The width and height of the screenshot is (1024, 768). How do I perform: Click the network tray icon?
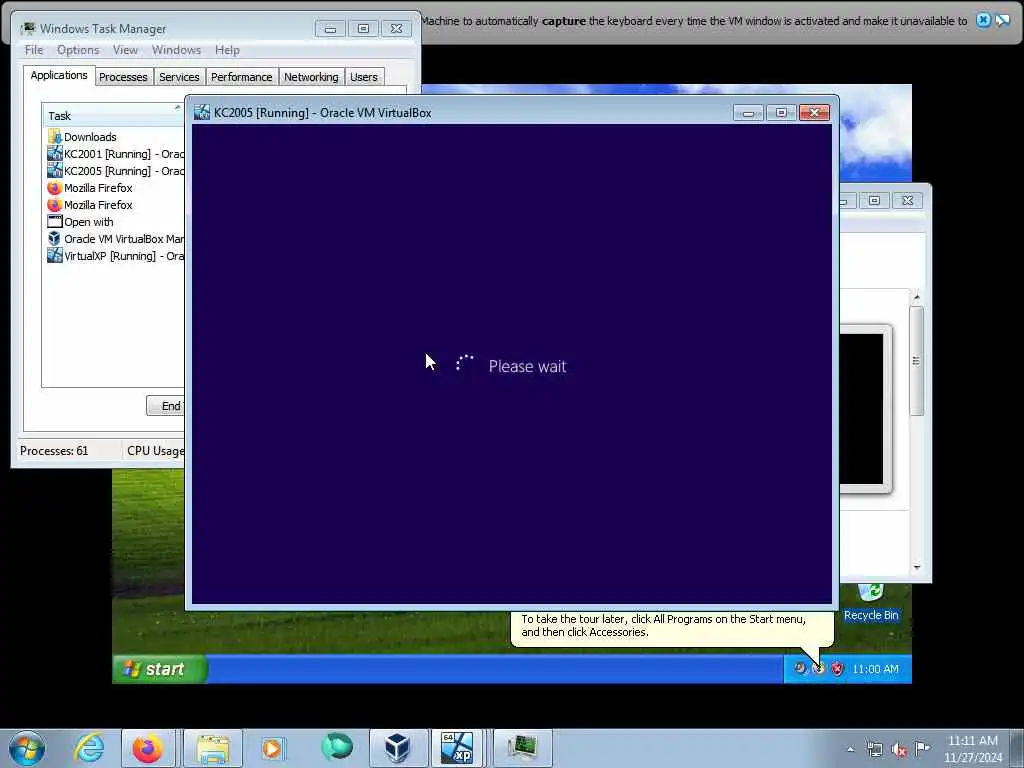click(874, 749)
